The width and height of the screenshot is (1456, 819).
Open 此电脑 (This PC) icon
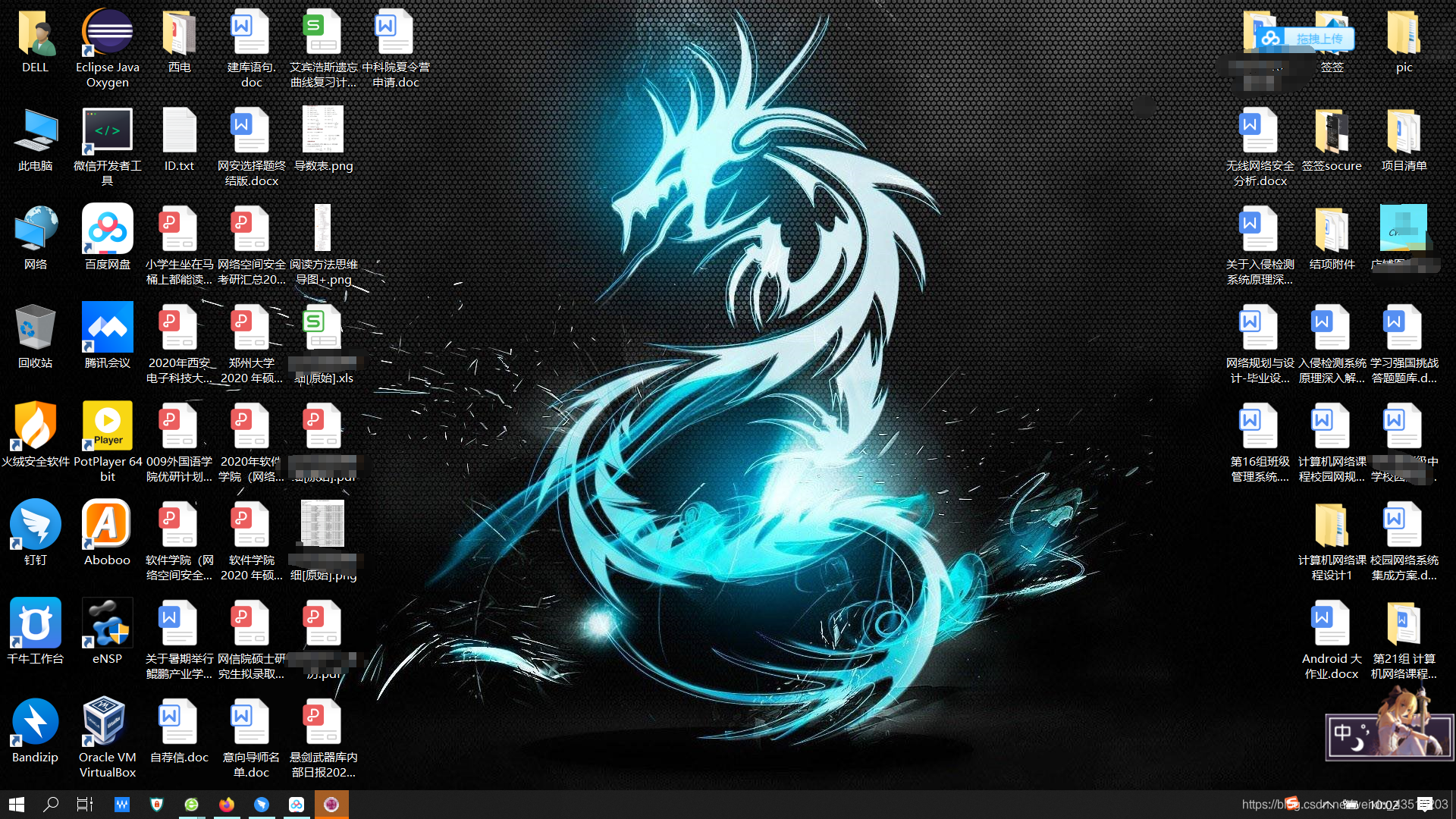35,140
